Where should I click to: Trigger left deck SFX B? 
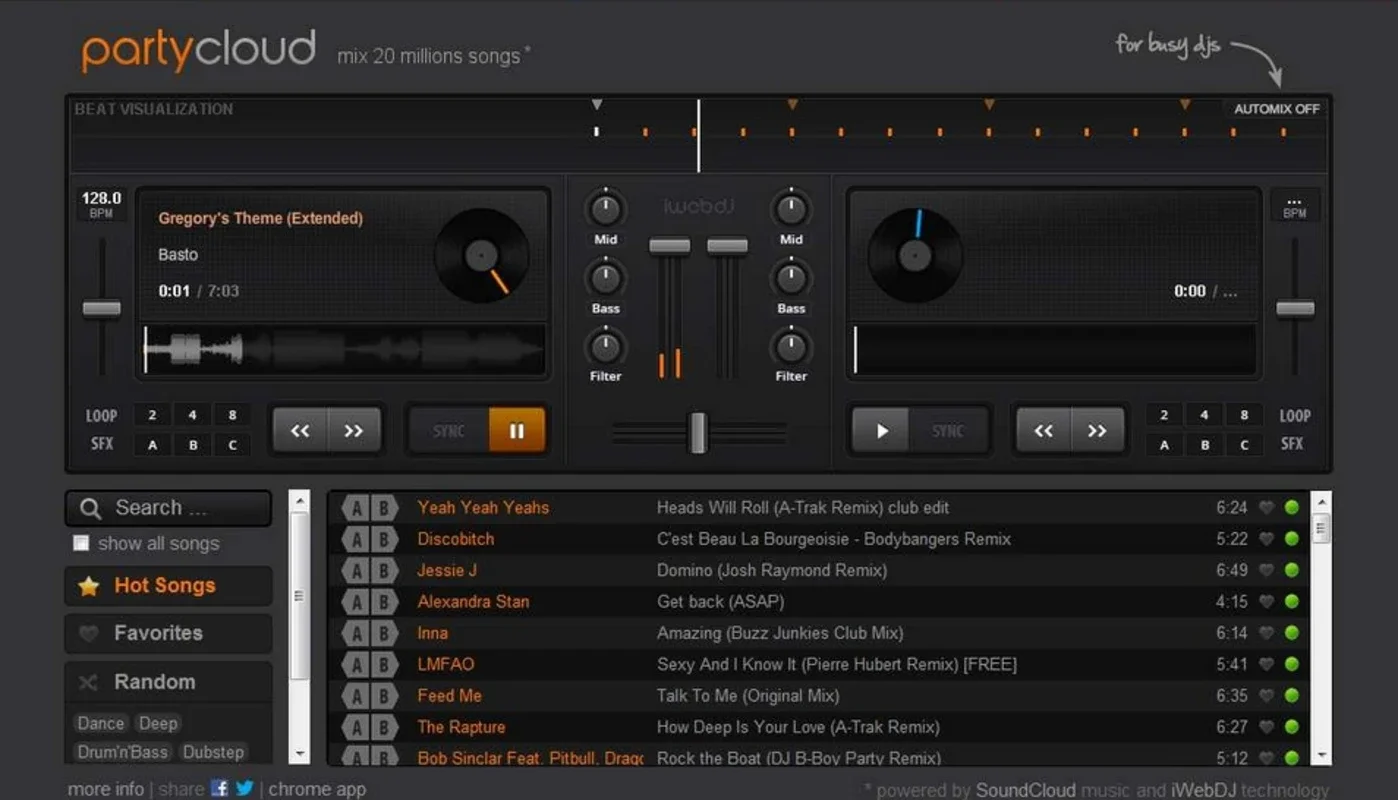click(x=192, y=445)
